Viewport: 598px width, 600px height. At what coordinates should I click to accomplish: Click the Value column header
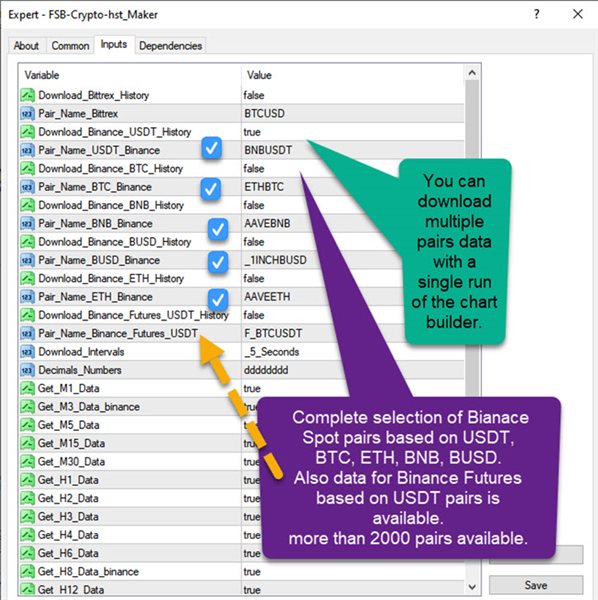(353, 75)
